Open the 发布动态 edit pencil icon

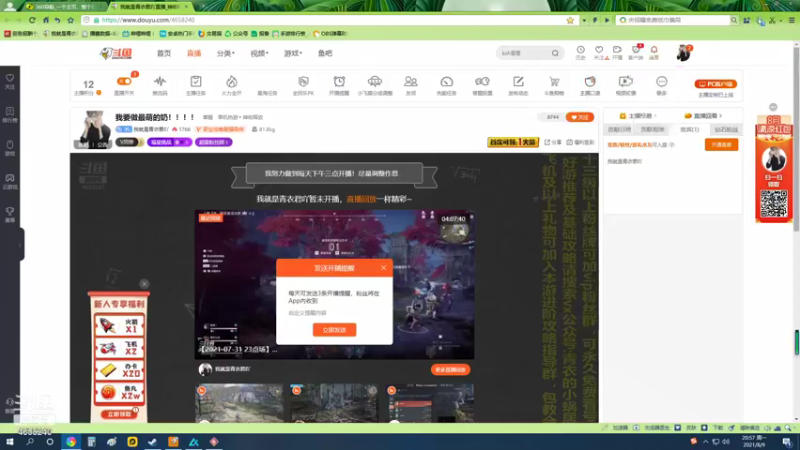pyautogui.click(x=518, y=81)
